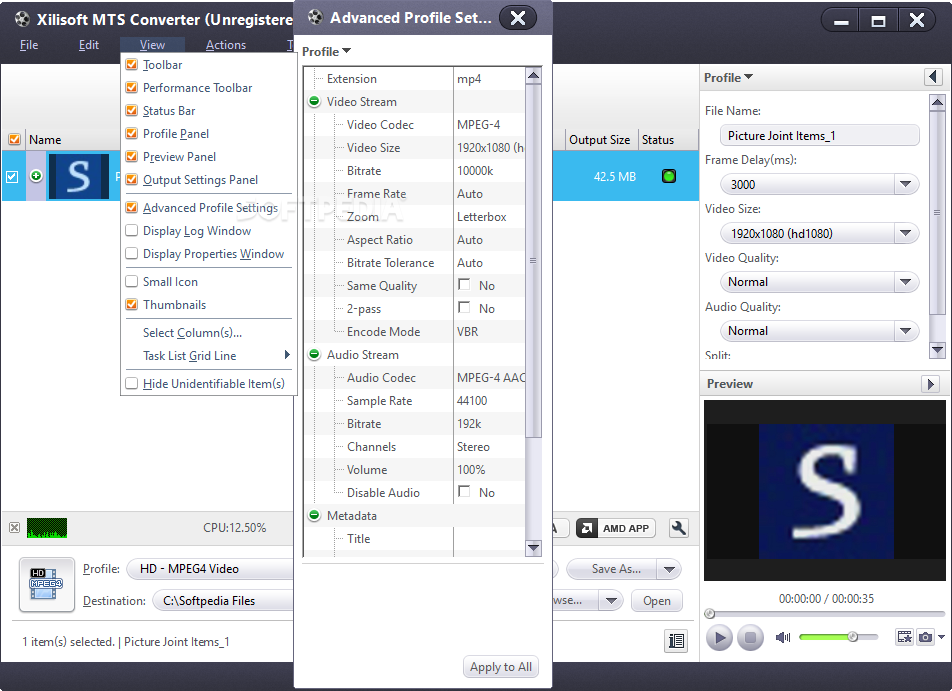Choose Select Column(s)... menu entry
The width and height of the screenshot is (952, 691).
click(192, 333)
